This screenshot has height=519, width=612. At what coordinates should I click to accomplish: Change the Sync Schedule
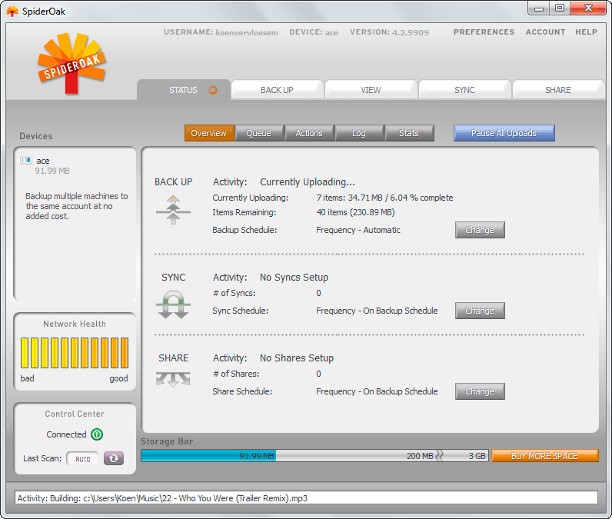pyautogui.click(x=480, y=311)
